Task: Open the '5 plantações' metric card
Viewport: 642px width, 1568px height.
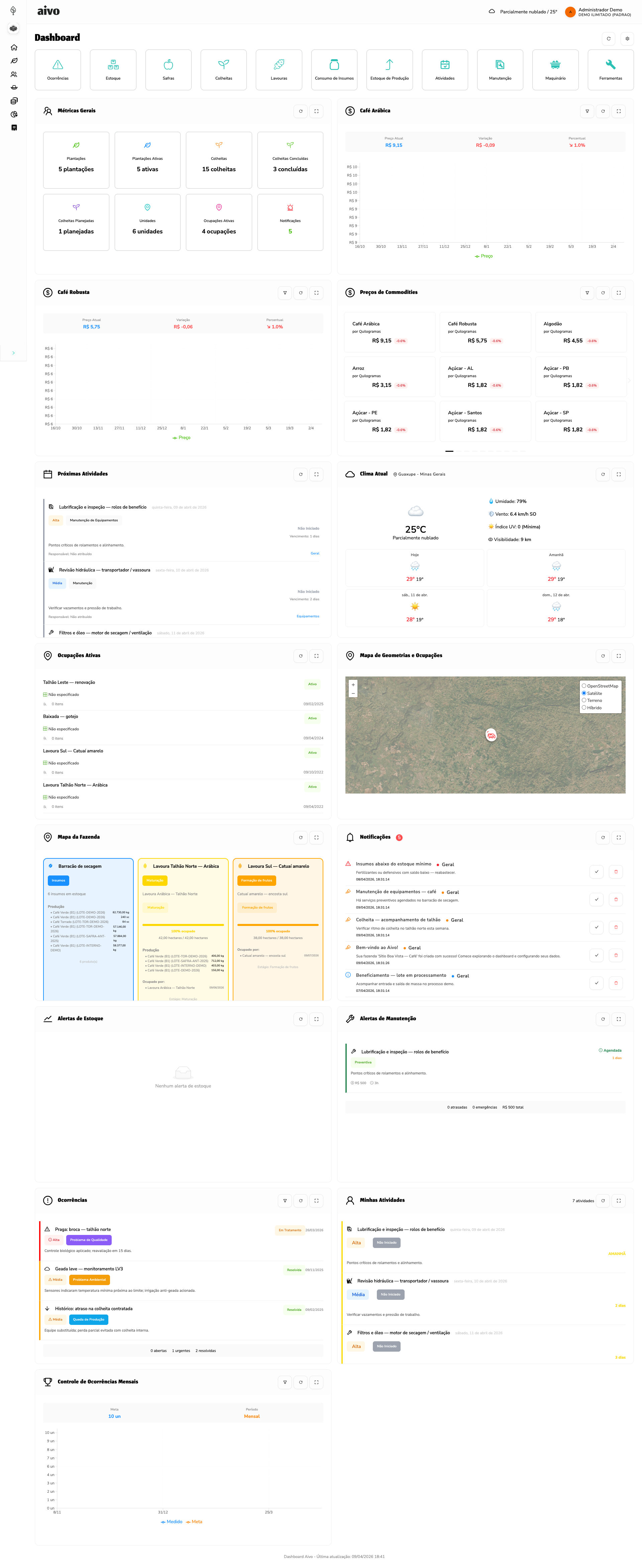Action: pyautogui.click(x=76, y=160)
